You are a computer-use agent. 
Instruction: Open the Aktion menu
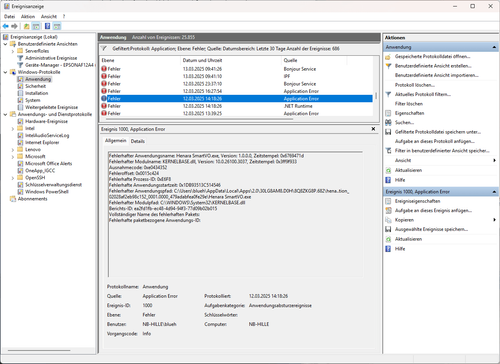[x=28, y=16]
